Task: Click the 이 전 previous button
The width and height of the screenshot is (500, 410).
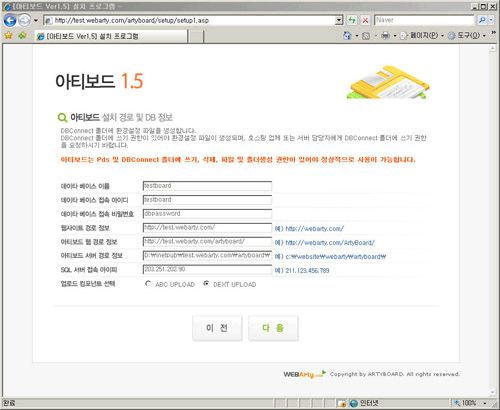Action: [x=217, y=328]
